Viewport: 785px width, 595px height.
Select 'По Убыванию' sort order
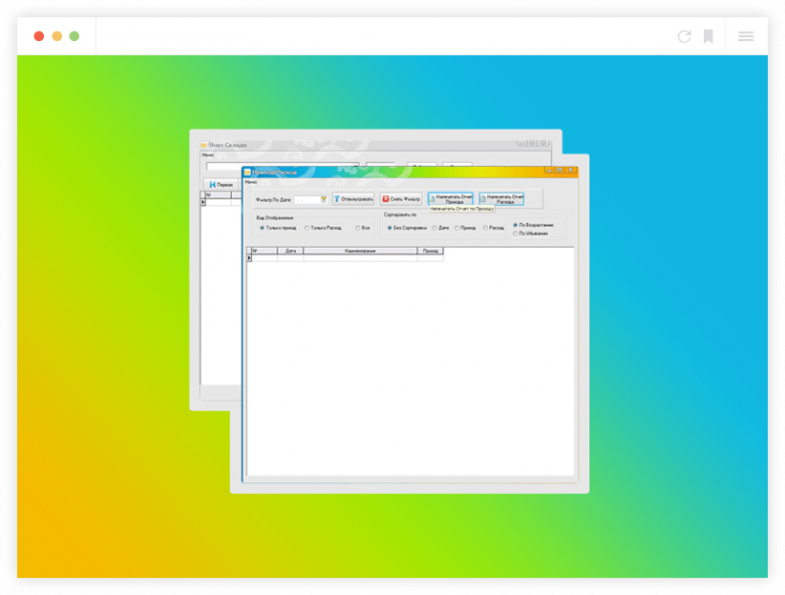point(515,233)
